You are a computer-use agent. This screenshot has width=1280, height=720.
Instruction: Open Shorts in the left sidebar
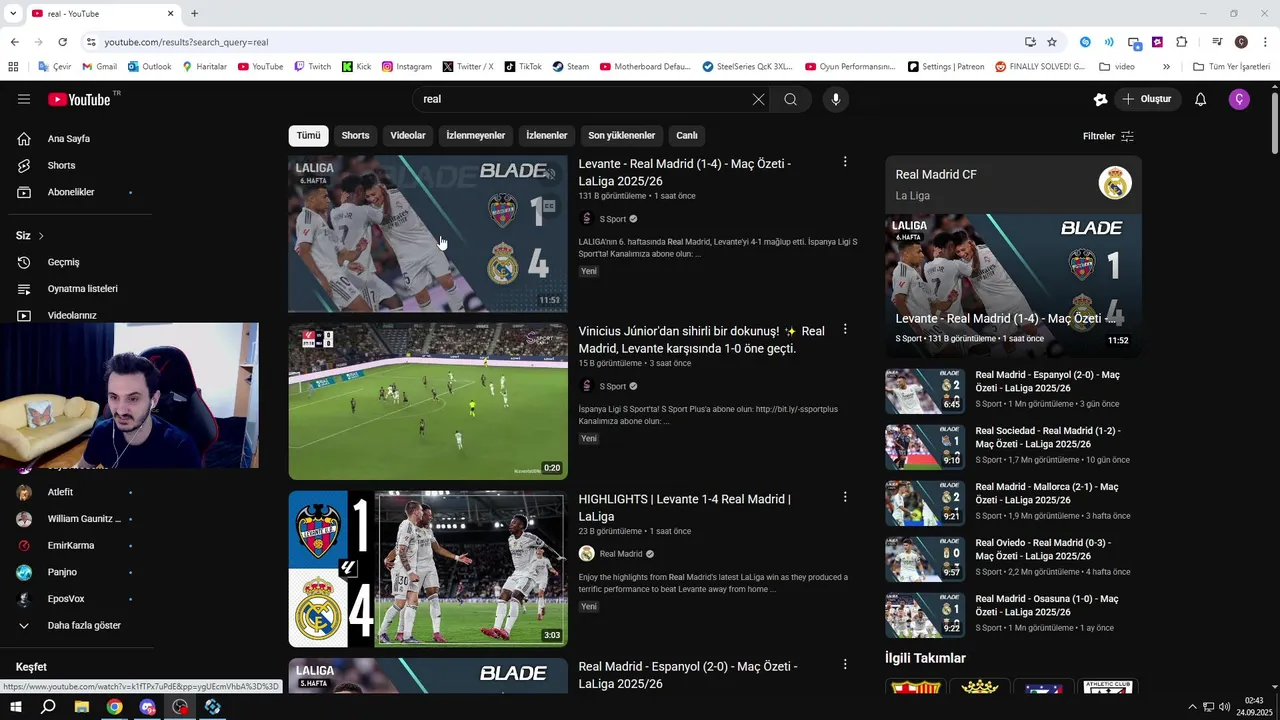tap(61, 165)
